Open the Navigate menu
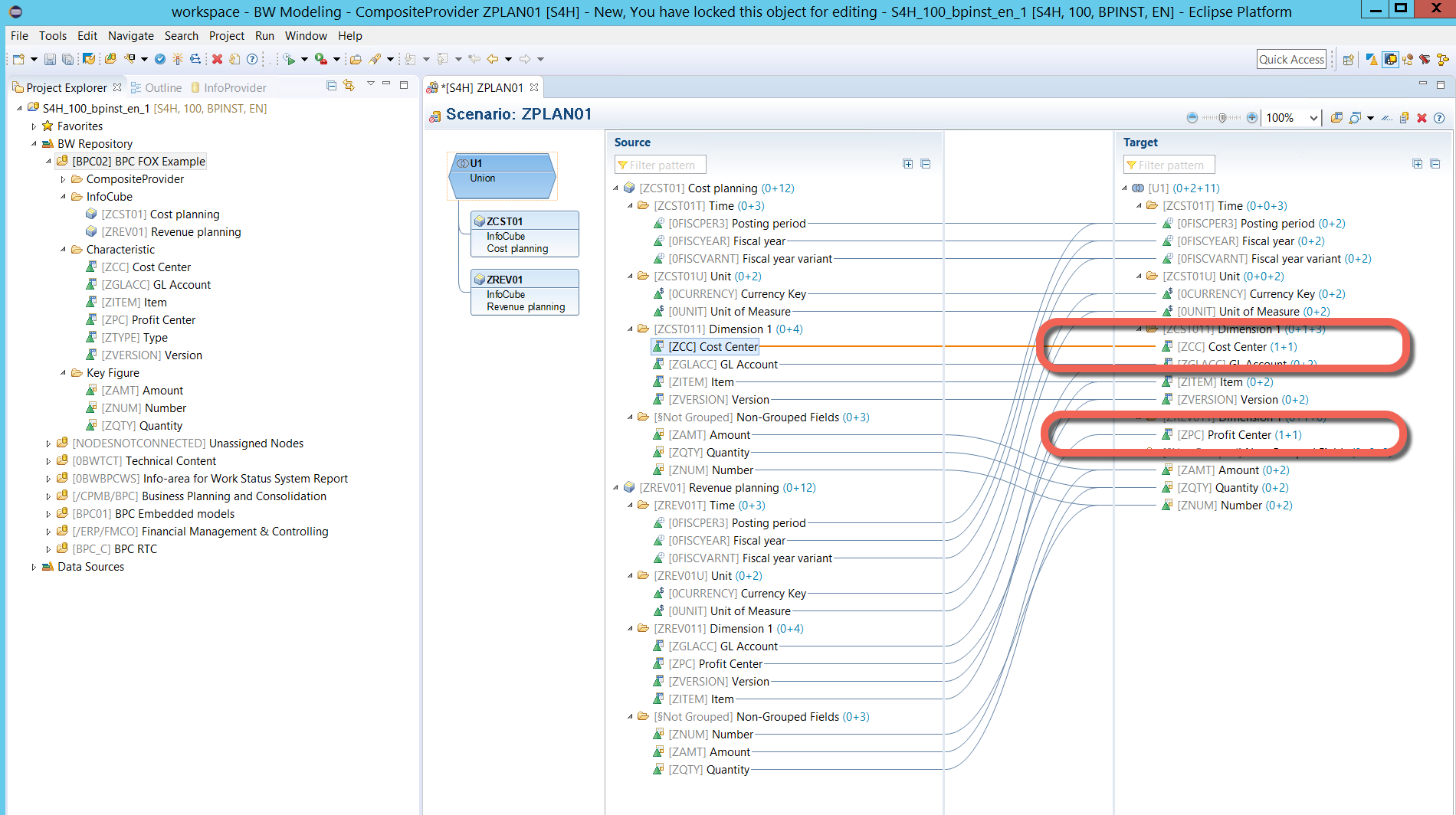This screenshot has height=815, width=1456. pos(130,35)
